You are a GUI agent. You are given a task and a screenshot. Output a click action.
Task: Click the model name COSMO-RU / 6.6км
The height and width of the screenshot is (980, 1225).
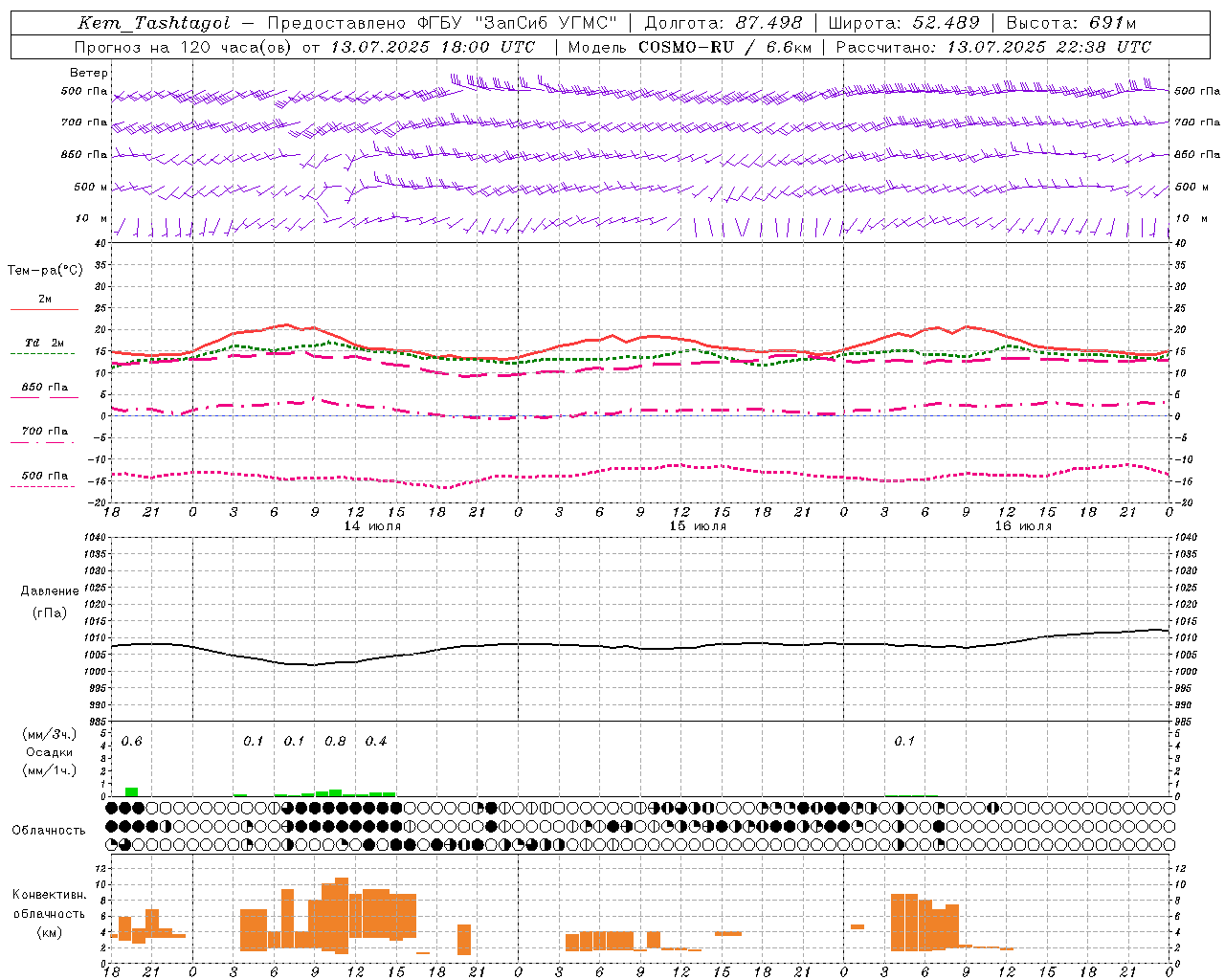coord(725,47)
